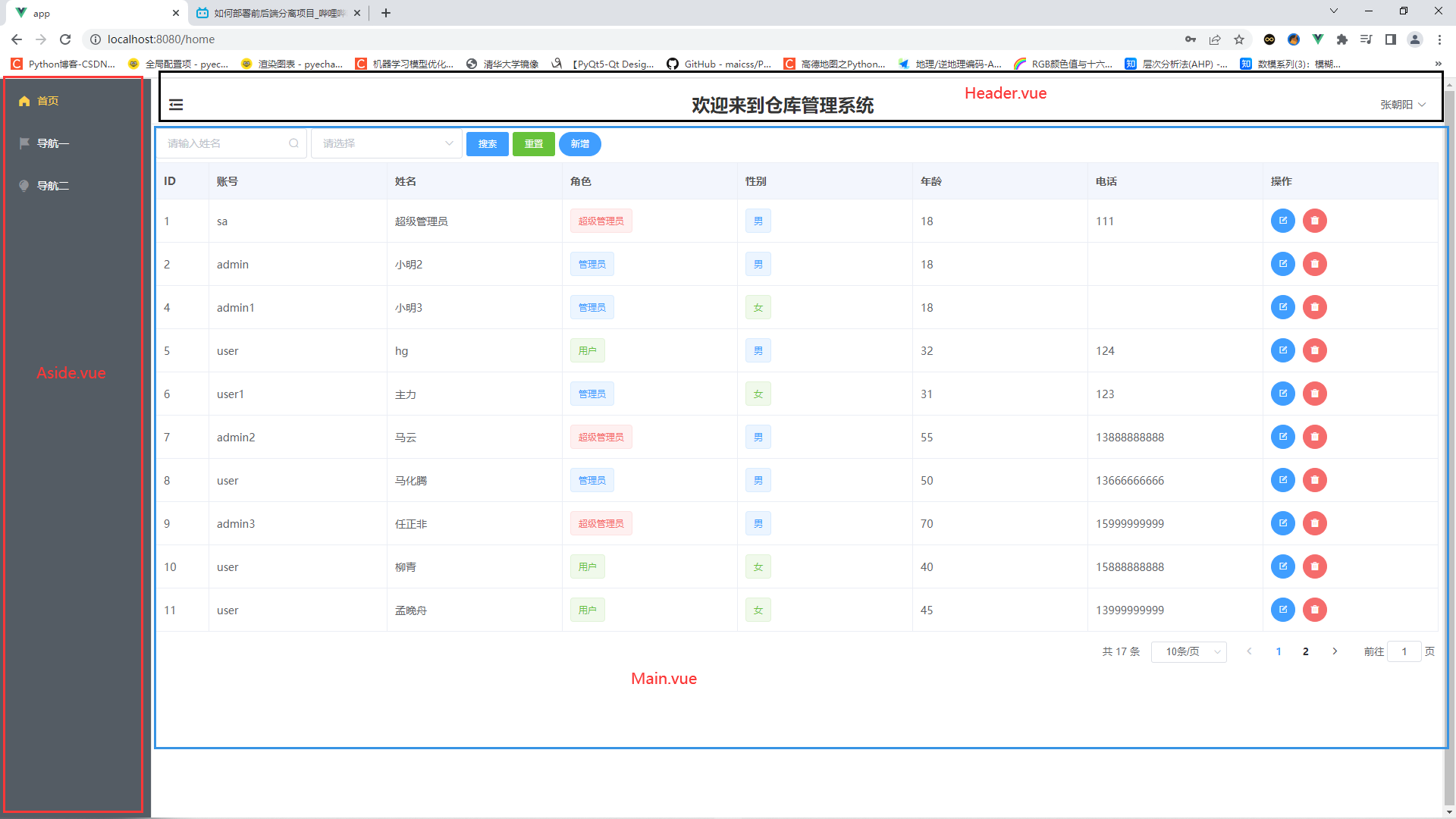Screen dimensions: 1456x819
Task: Click the edit icon for row ID 1
Action: click(x=1282, y=220)
